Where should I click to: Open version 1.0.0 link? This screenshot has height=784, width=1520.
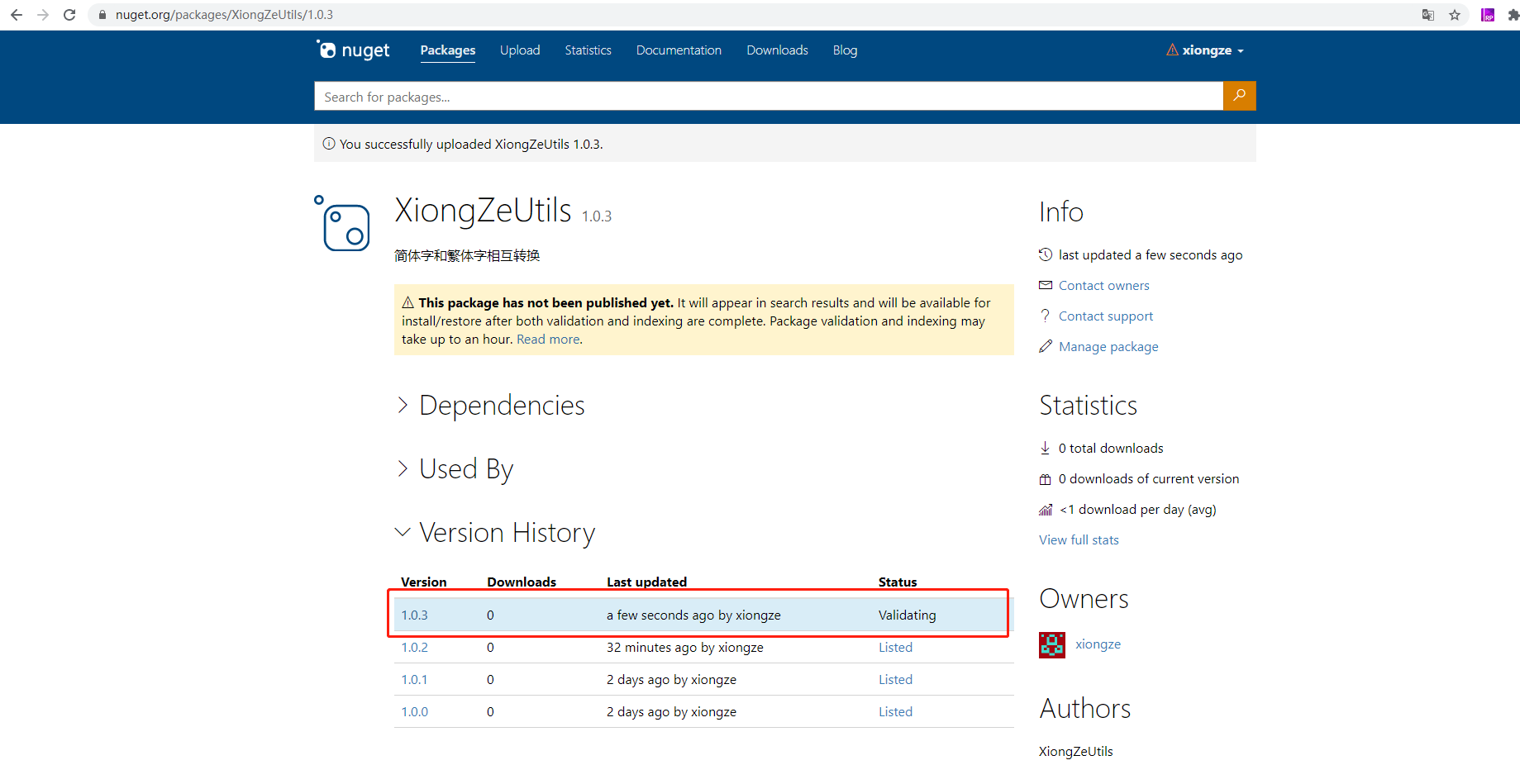[415, 711]
